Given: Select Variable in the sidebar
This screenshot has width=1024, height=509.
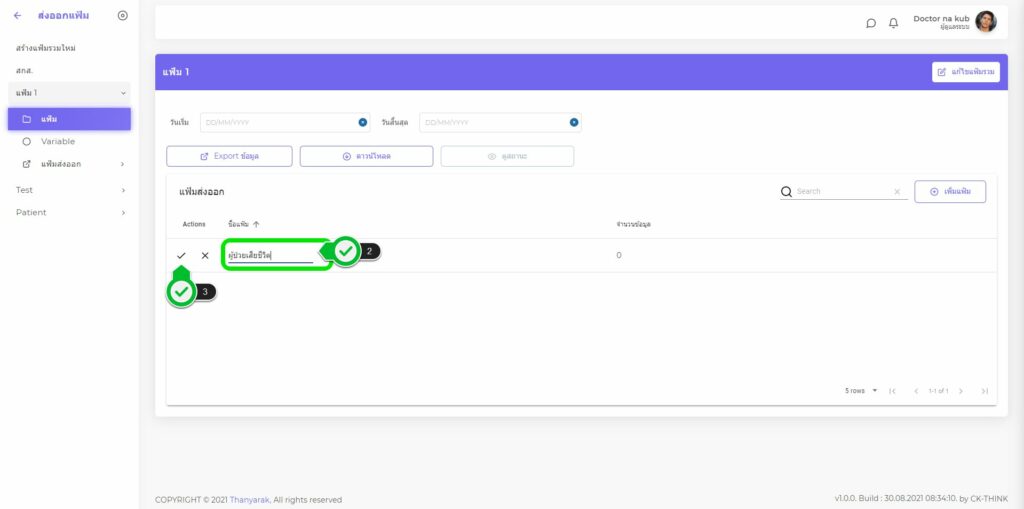Looking at the screenshot, I should pos(58,141).
